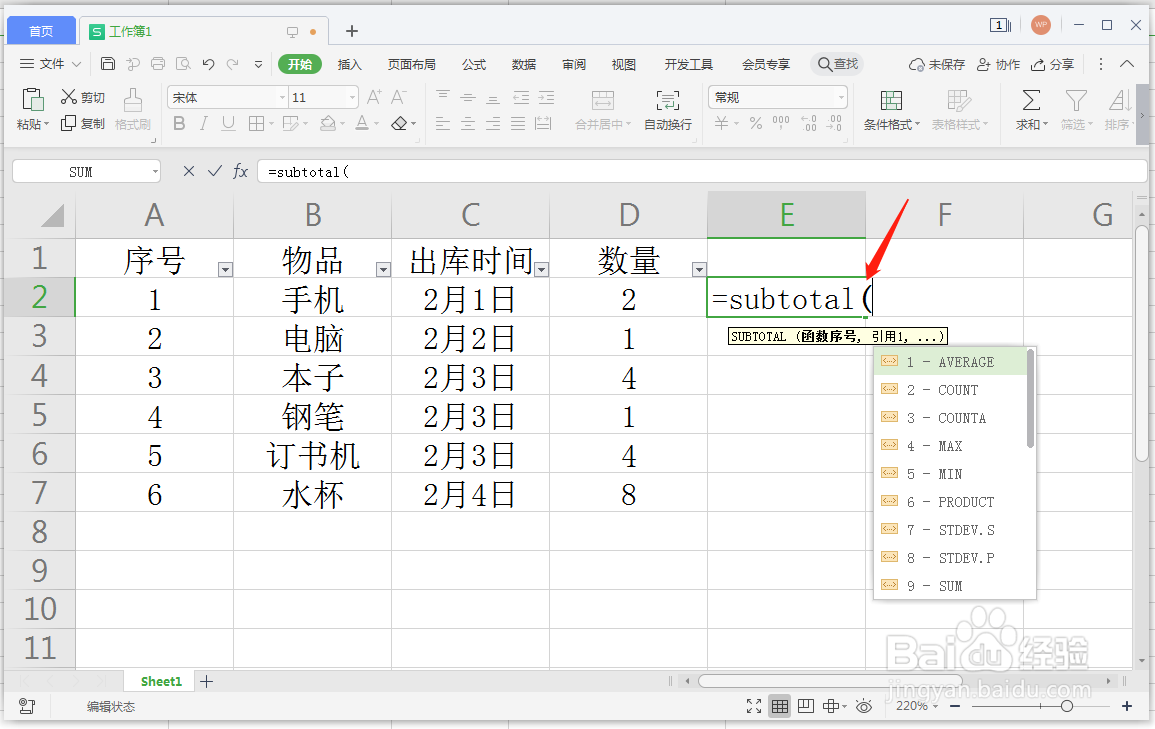This screenshot has width=1155, height=729.
Task: Toggle bold formatting
Action: [x=179, y=123]
